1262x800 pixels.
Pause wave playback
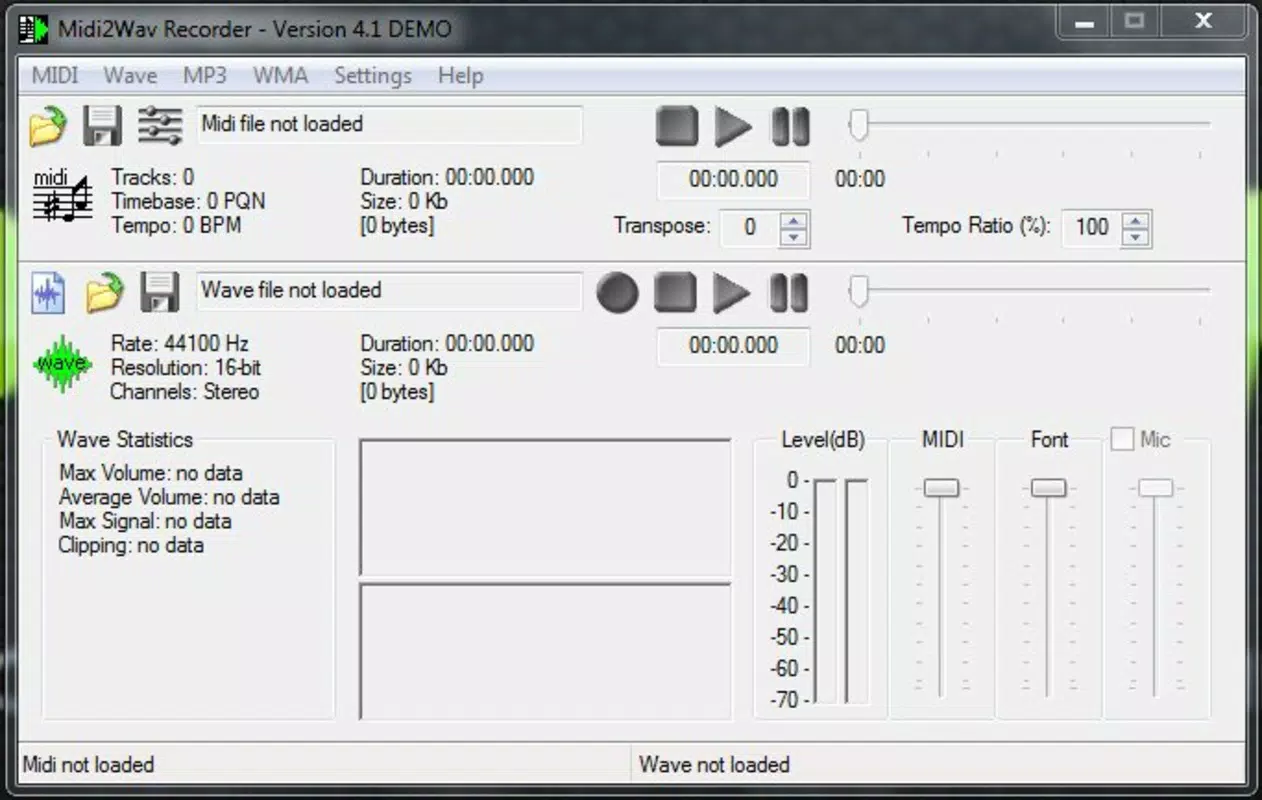789,293
